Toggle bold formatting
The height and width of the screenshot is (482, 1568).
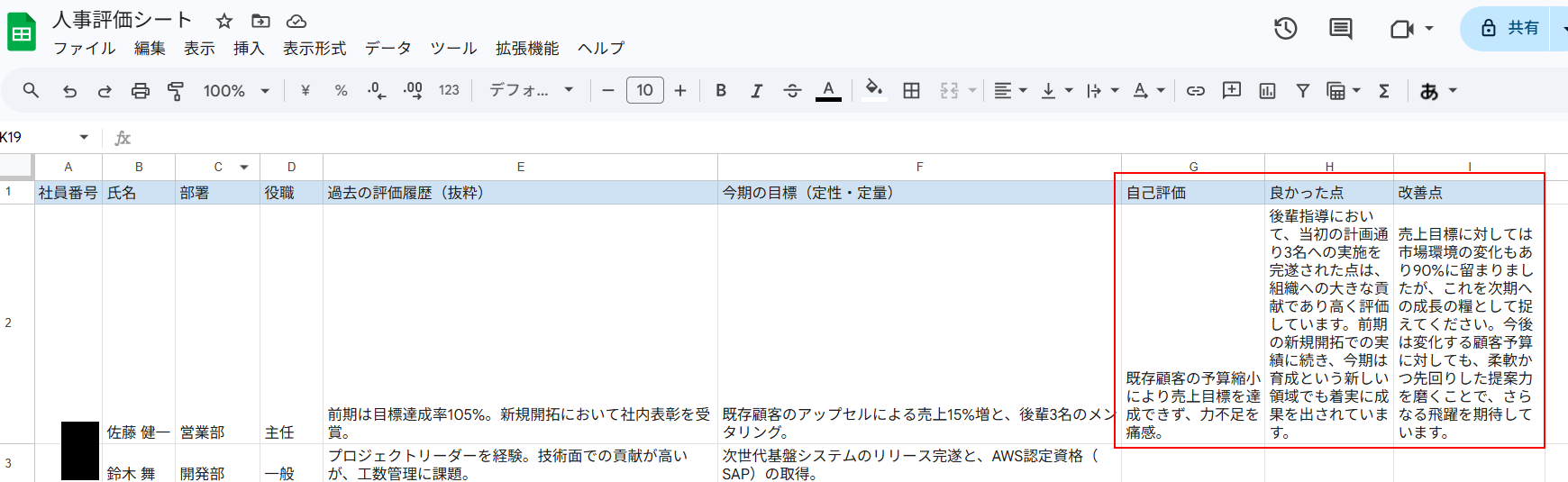point(721,91)
